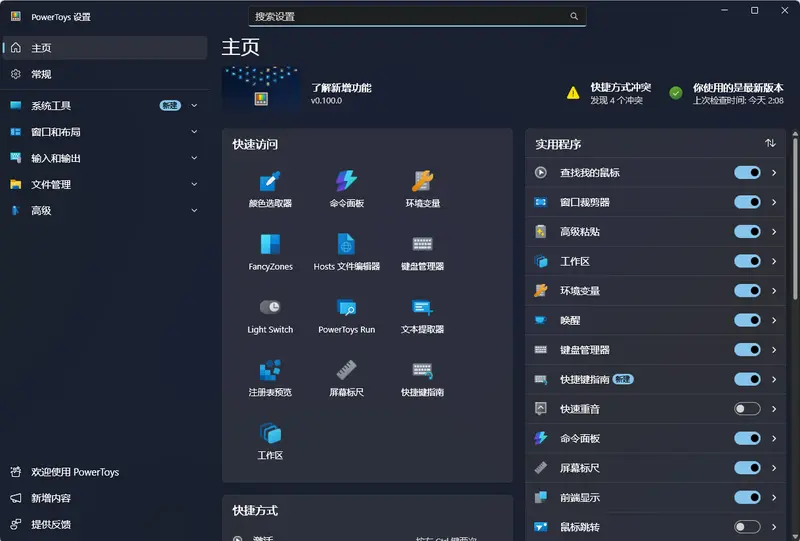Open 欢迎使用 PowerToys page
Viewport: 800px width, 541px height.
[105, 472]
